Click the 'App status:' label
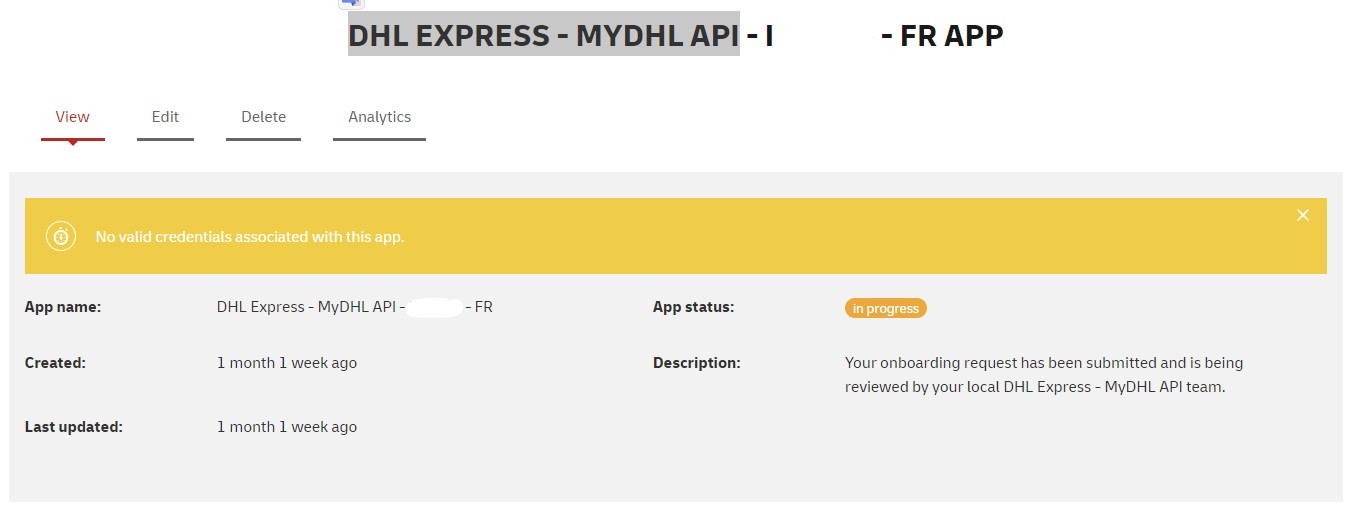Screen dimensions: 1359x513 693,307
